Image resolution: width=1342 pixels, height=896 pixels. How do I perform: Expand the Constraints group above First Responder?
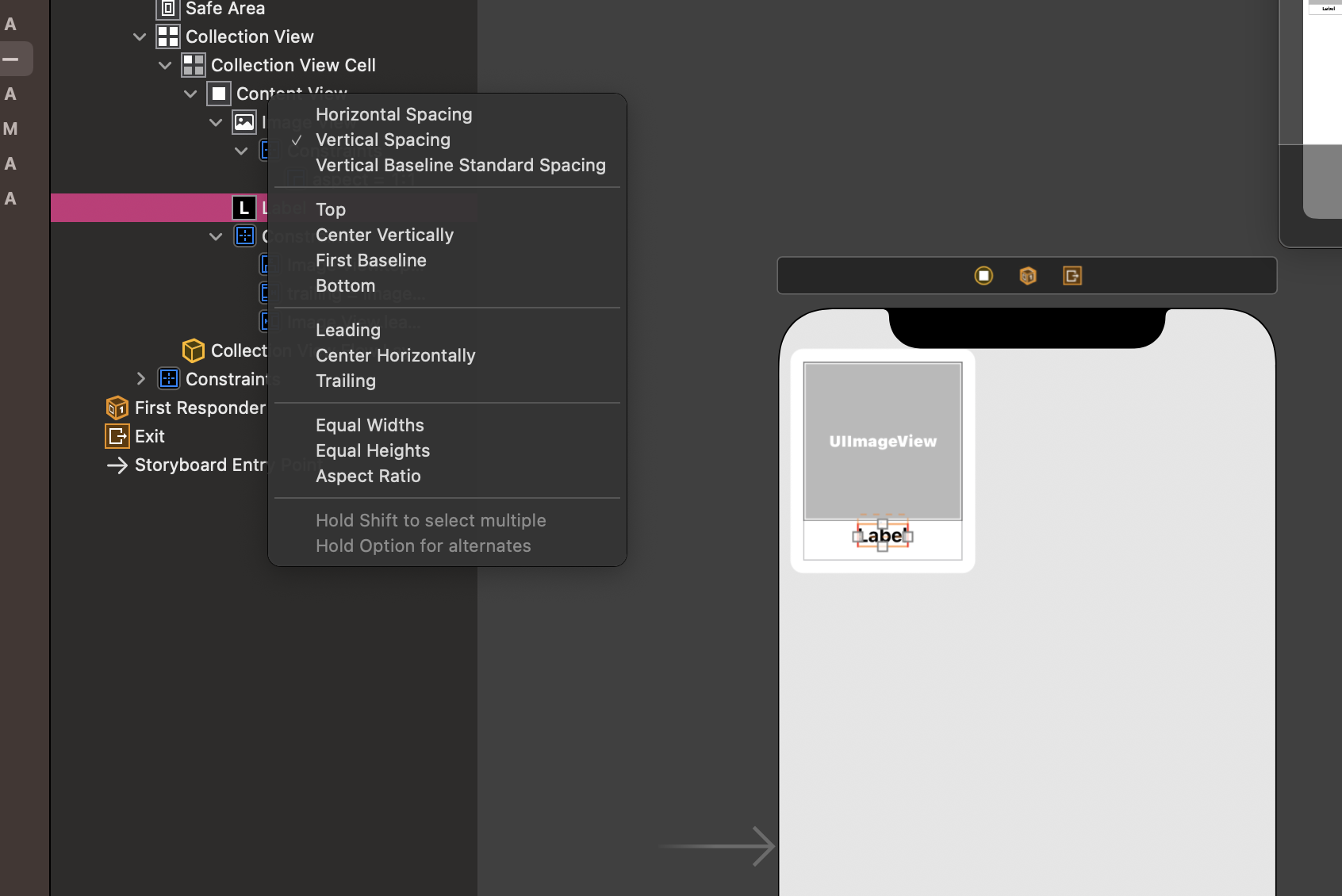click(x=141, y=379)
